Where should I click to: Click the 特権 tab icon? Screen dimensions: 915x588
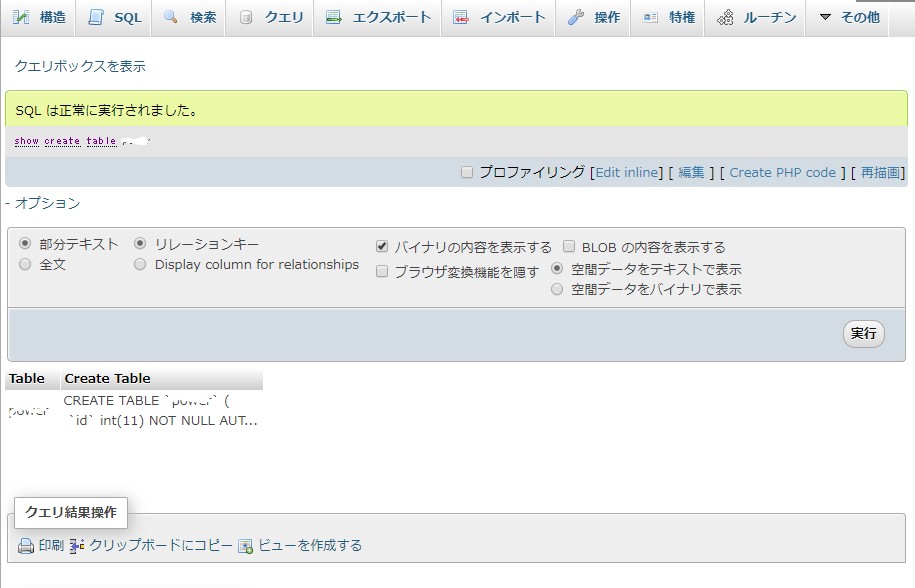tap(650, 18)
